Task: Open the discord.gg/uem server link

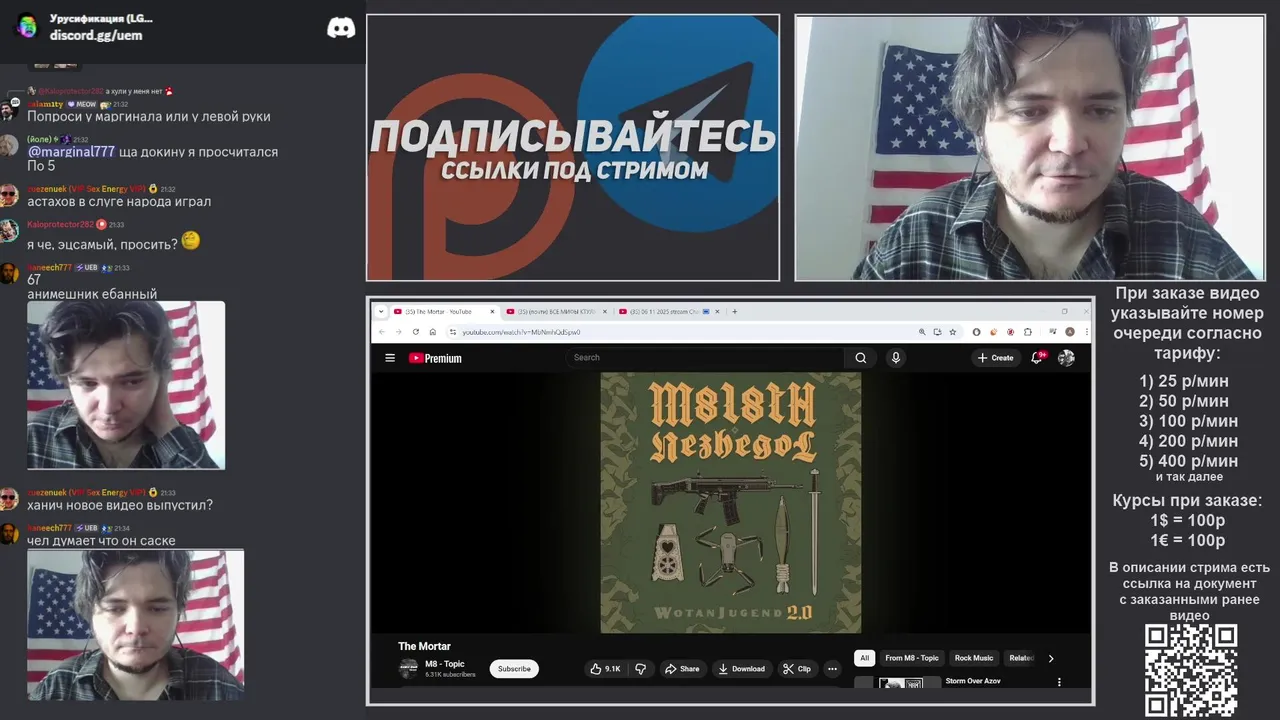Action: pos(96,35)
